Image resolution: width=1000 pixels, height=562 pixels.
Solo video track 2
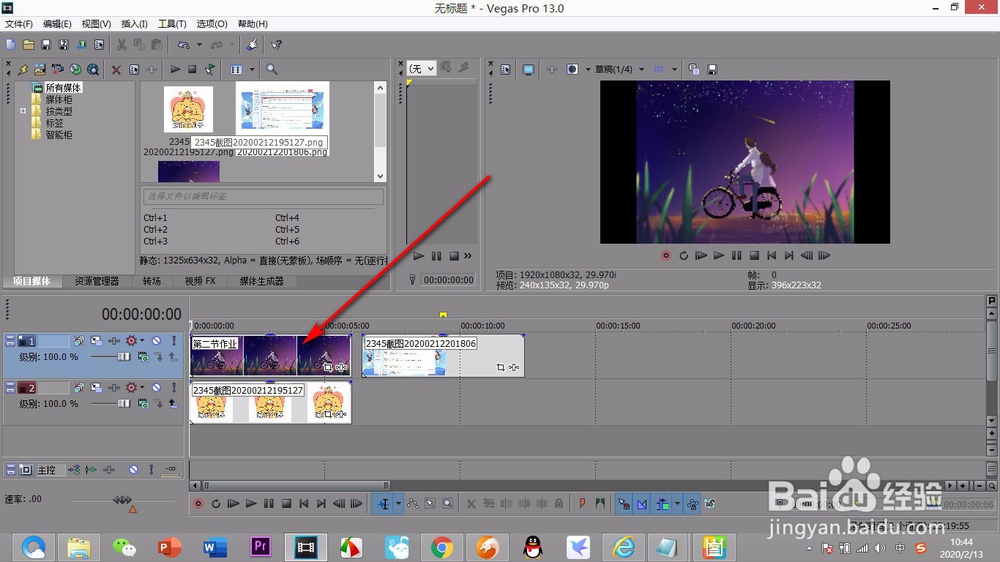(173, 387)
